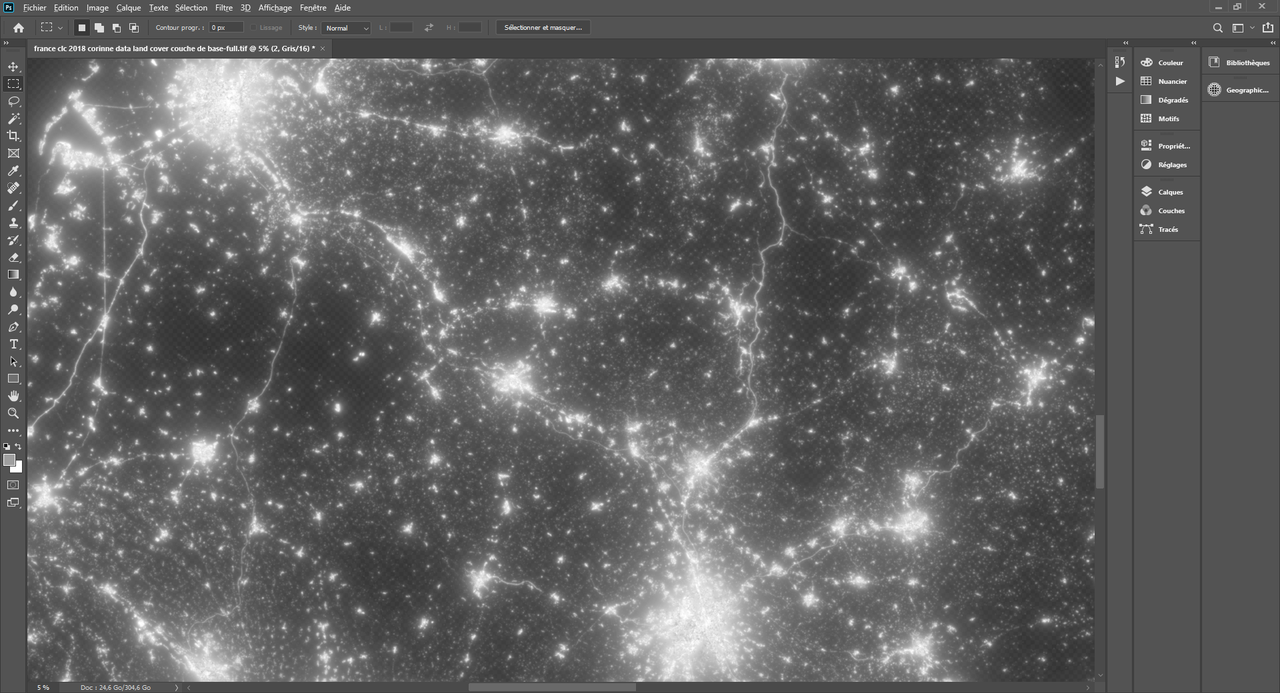The height and width of the screenshot is (693, 1280).
Task: Open the Filtre menu
Action: 224,7
